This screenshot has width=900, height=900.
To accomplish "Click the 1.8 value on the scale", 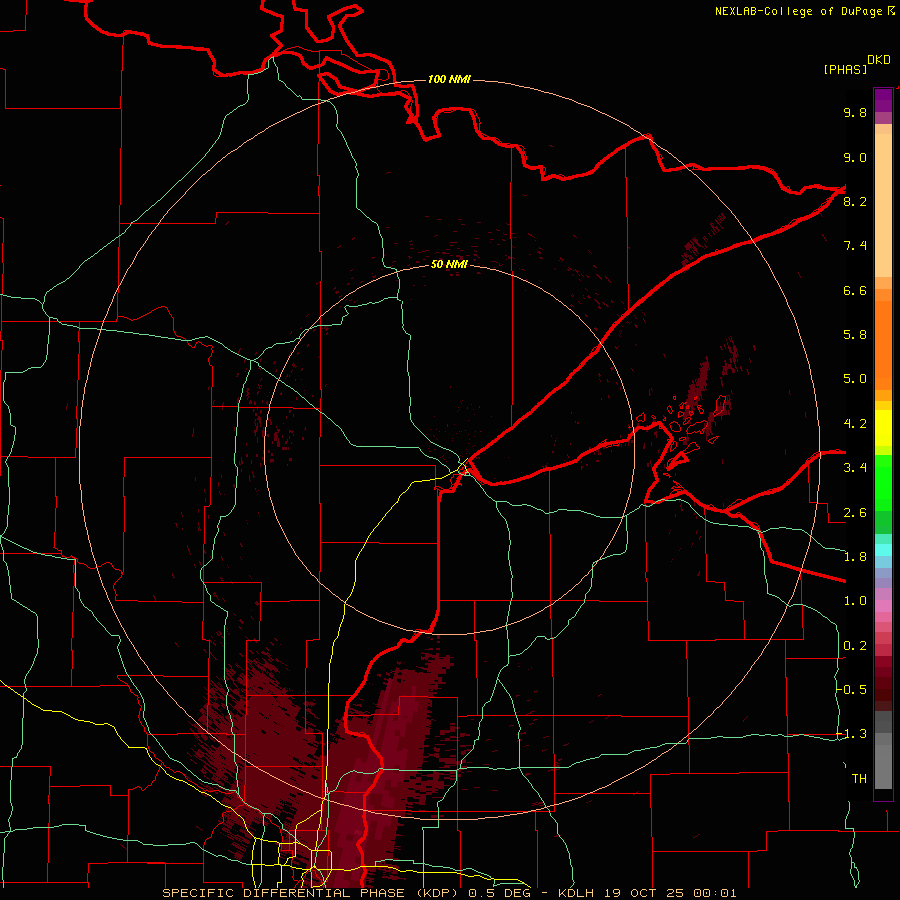I will click(x=855, y=557).
